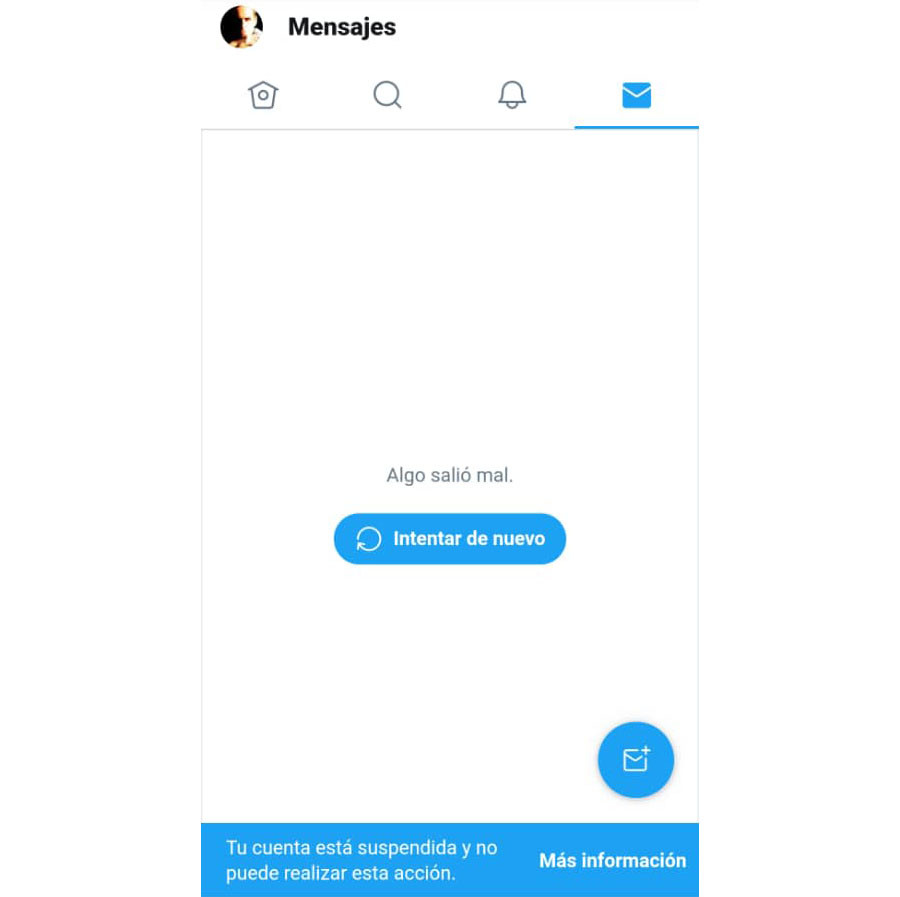Click the Algo salió mal error text
Viewport: 900px width, 897px height.
tap(449, 475)
